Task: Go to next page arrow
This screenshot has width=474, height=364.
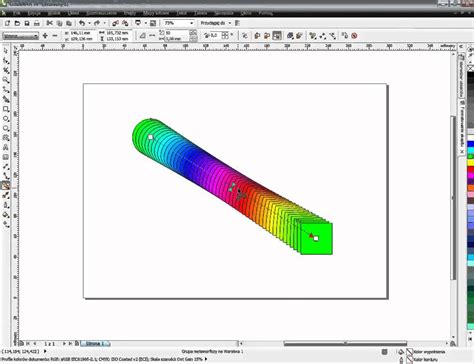Action: point(64,343)
